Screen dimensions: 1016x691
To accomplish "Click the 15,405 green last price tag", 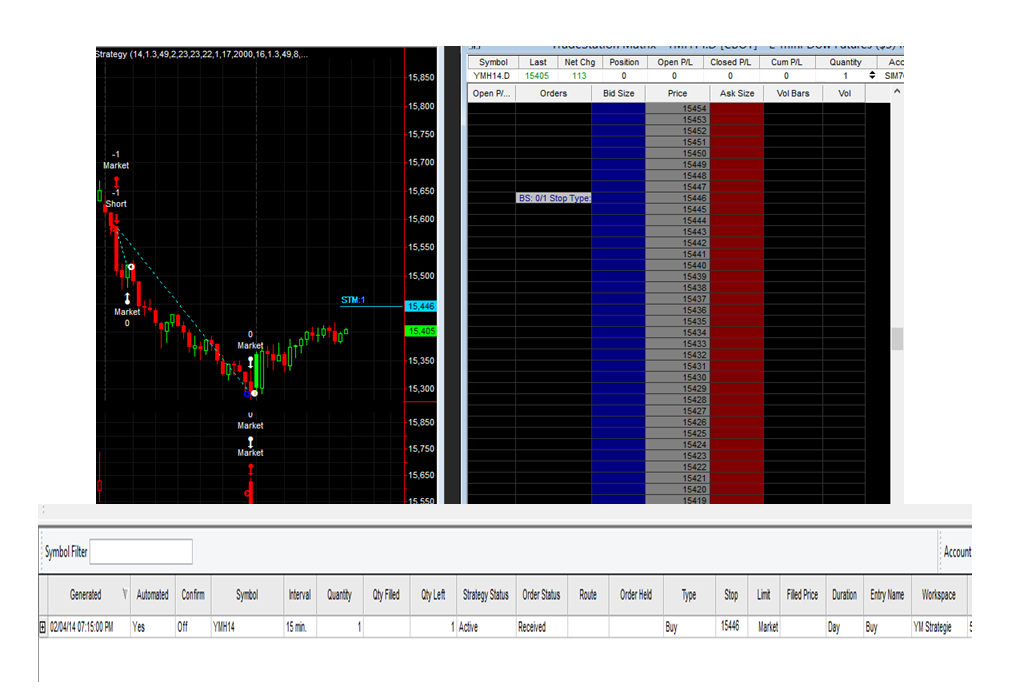I will (421, 331).
